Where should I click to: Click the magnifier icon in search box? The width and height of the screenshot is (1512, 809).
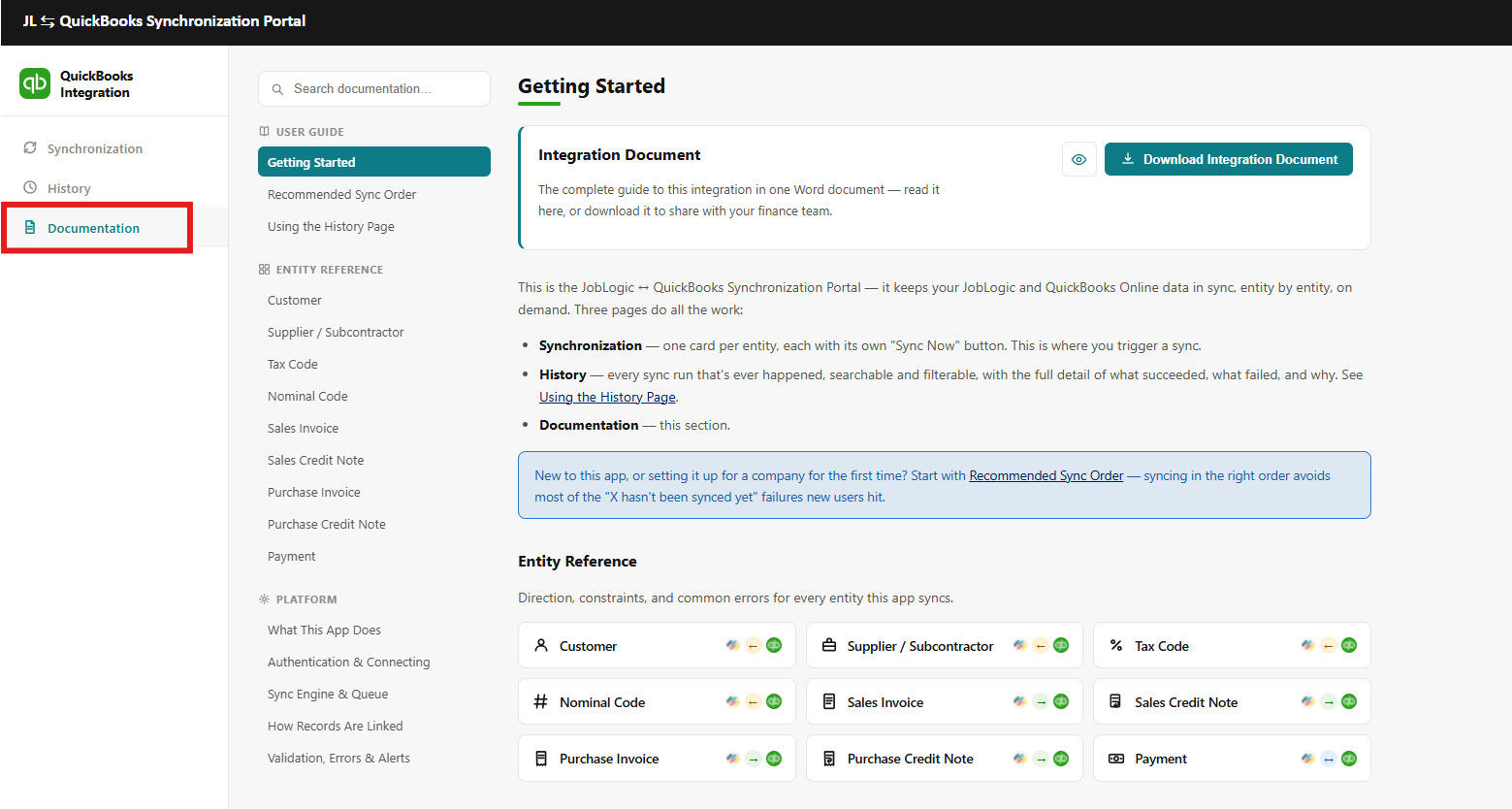point(277,89)
